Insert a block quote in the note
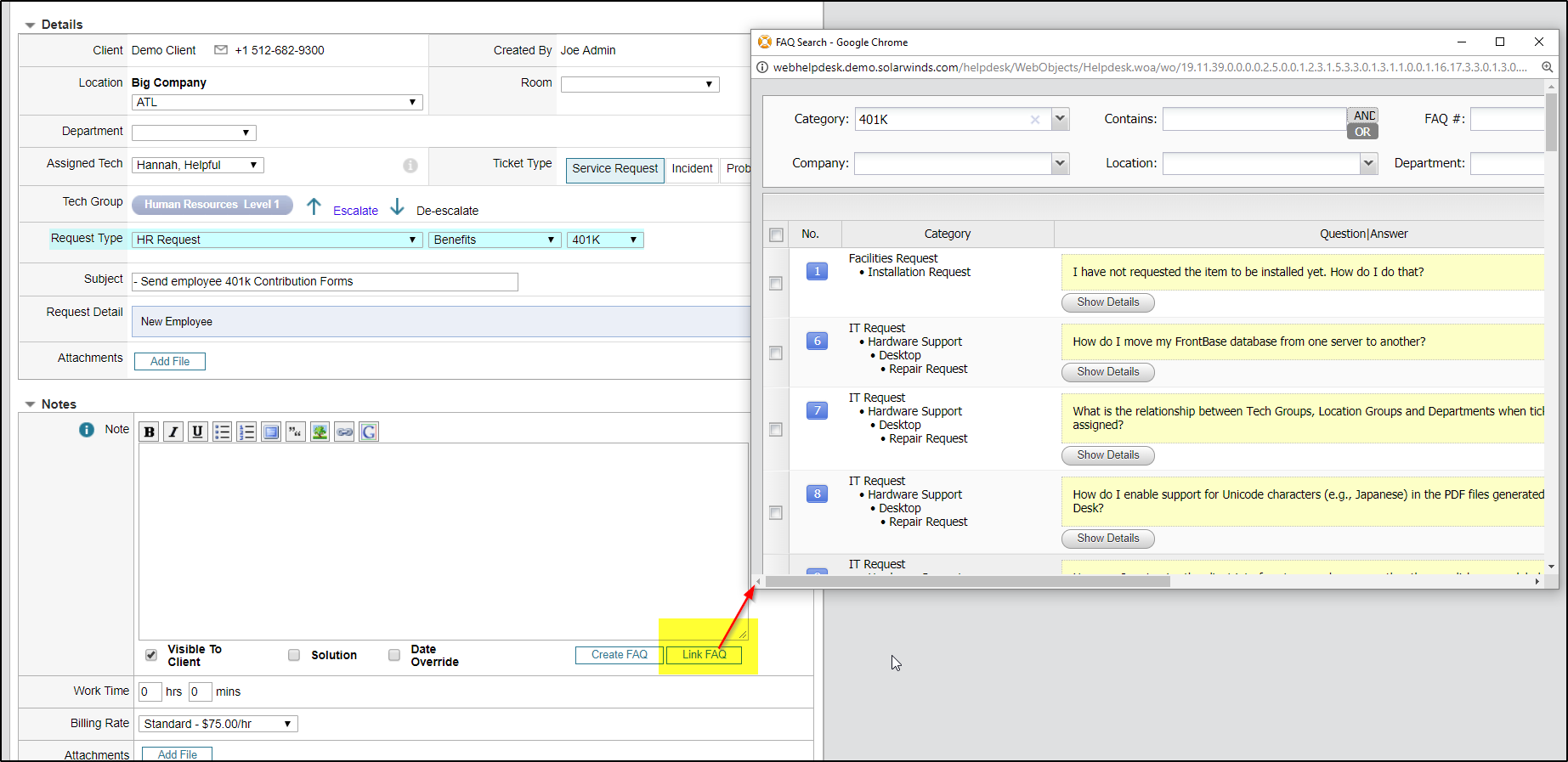Screen dimensions: 1568x762 (295, 432)
